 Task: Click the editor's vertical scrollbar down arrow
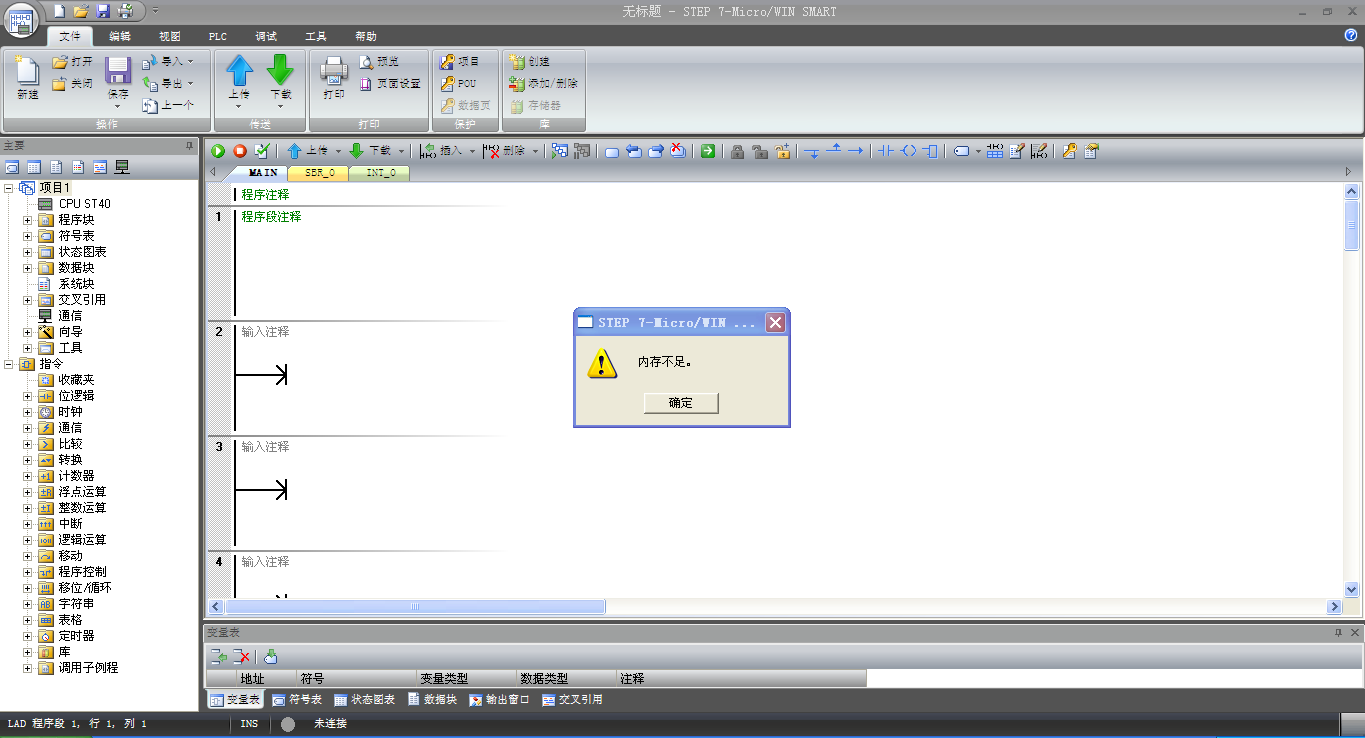(1352, 590)
